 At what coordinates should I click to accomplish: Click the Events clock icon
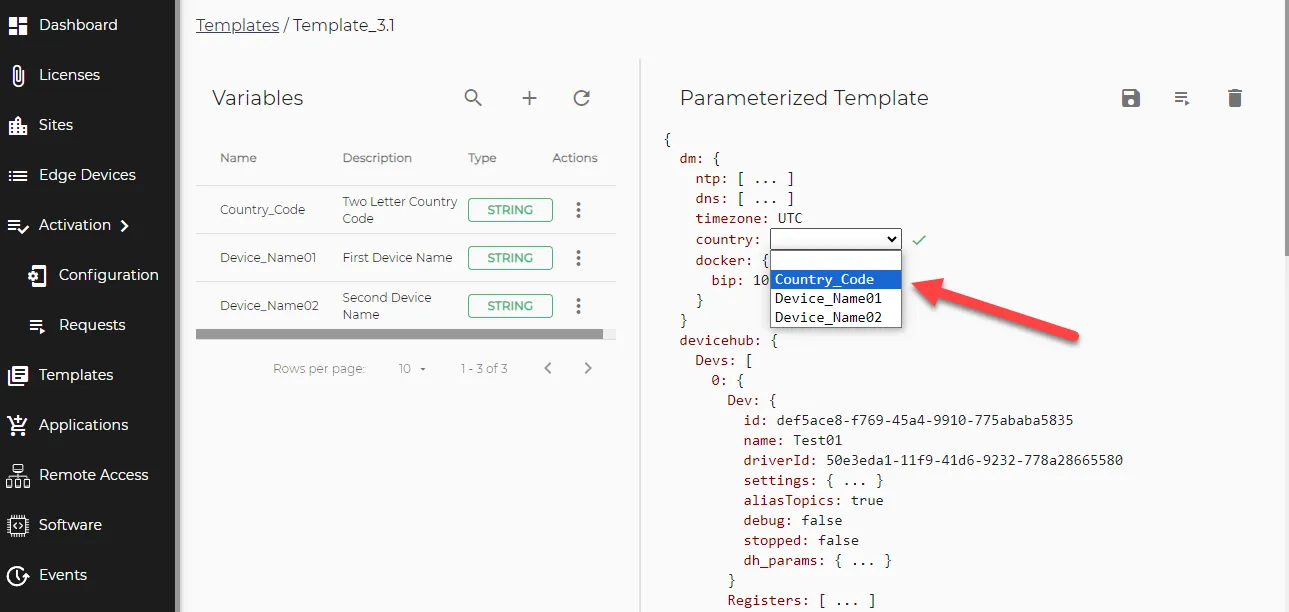(x=18, y=575)
